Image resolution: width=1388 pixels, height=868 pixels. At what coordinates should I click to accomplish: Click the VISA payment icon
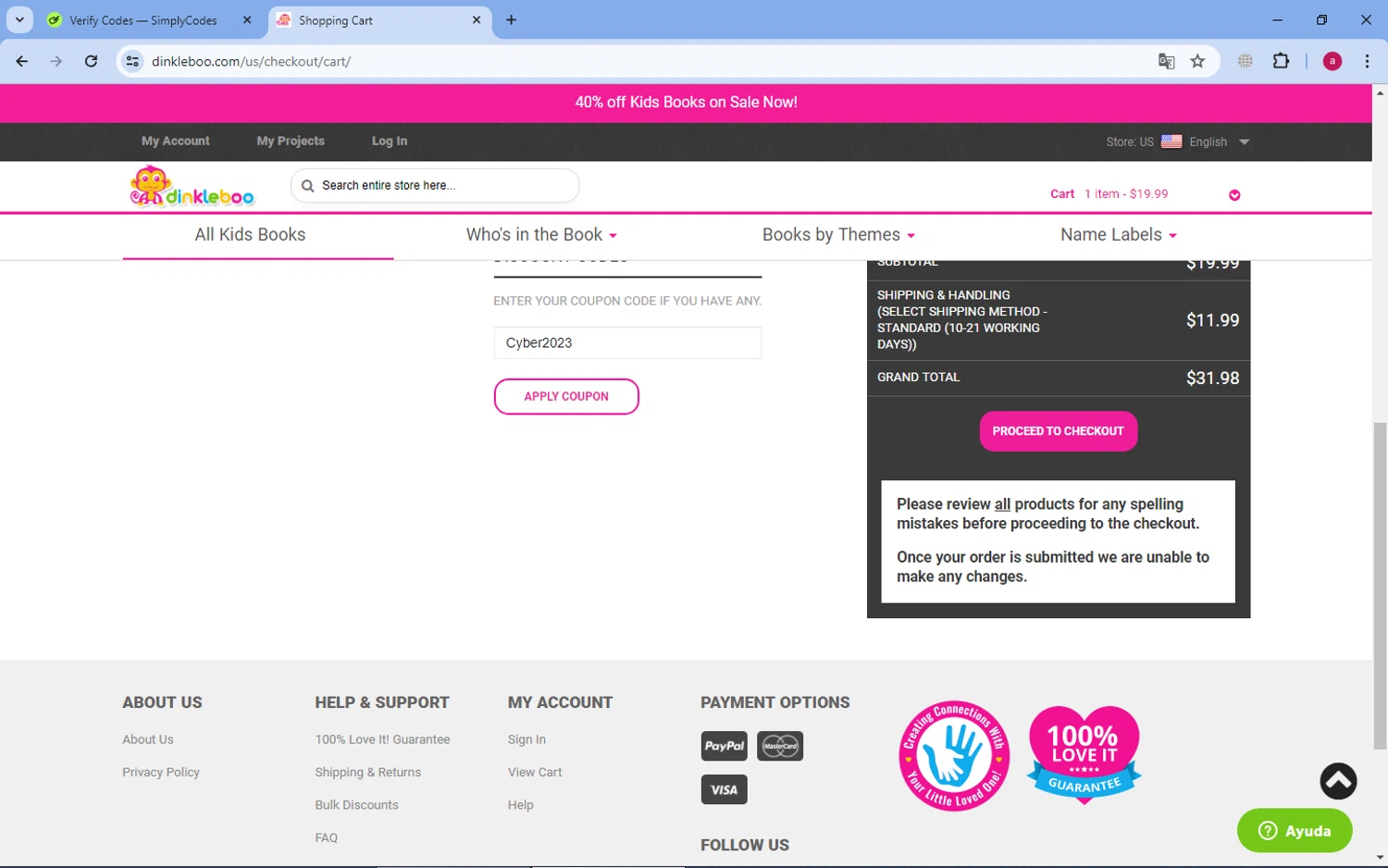[x=725, y=789]
